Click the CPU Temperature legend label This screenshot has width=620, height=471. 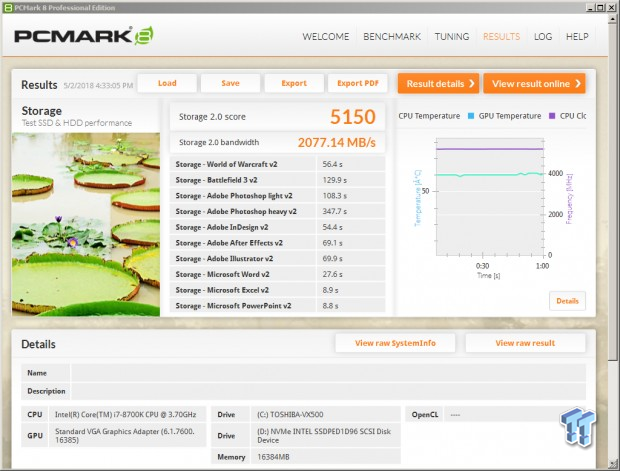pyautogui.click(x=429, y=116)
